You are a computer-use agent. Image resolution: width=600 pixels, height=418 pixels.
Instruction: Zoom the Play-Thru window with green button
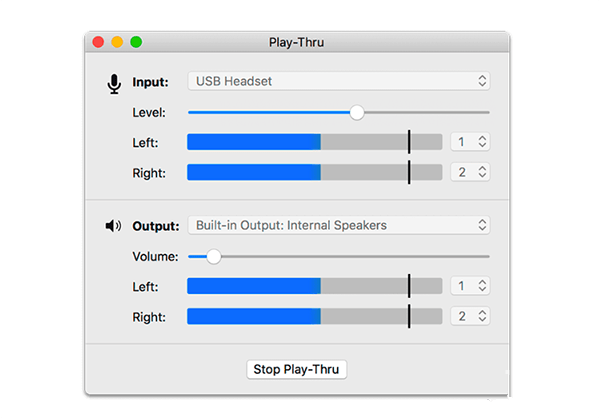click(136, 42)
